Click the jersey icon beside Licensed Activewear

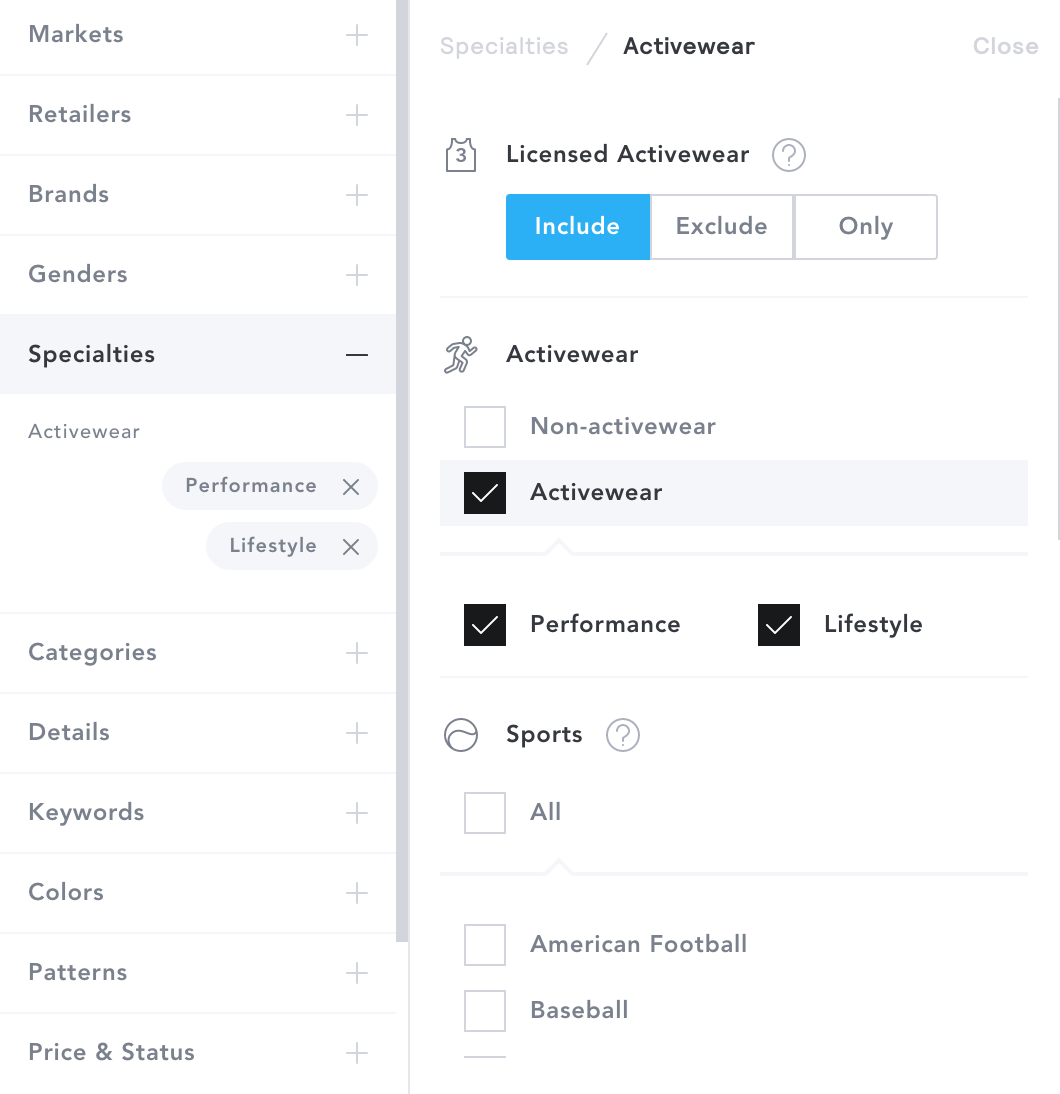(461, 155)
